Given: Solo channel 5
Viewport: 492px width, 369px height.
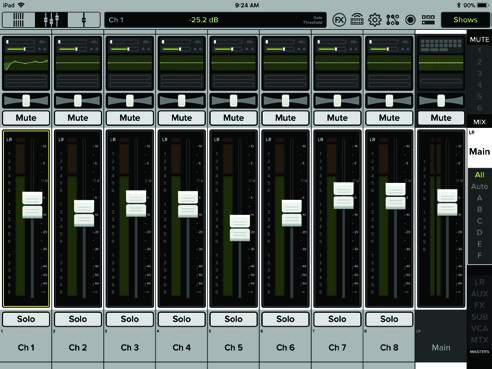Looking at the screenshot, I should (233, 319).
